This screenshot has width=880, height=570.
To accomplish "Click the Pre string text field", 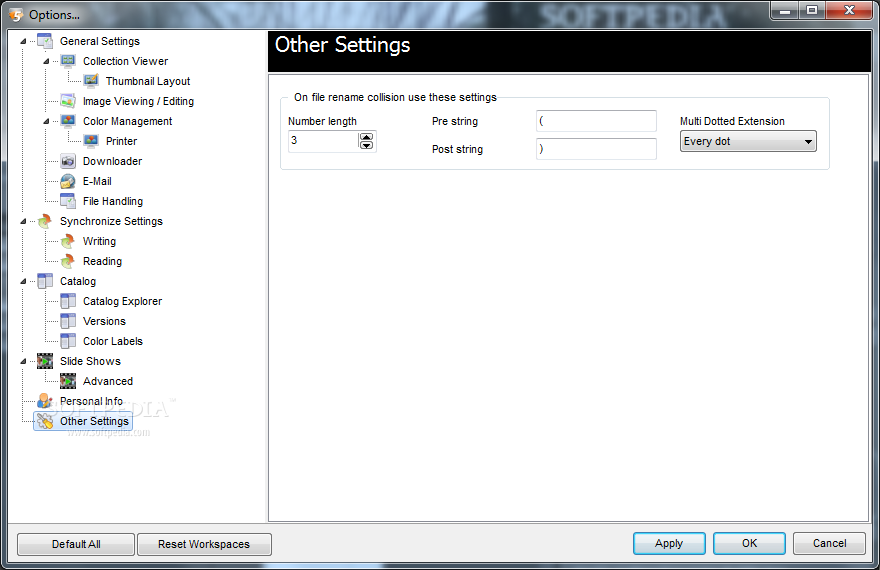I will (596, 121).
